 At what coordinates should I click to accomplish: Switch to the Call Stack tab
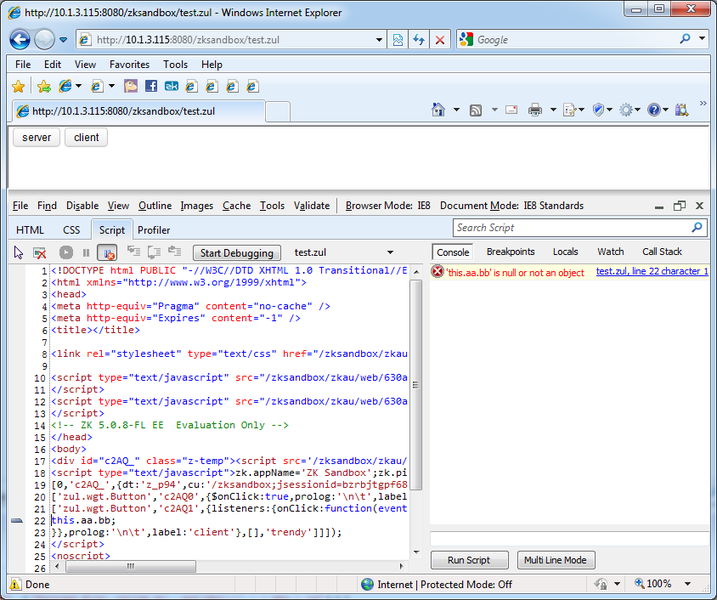coord(662,252)
